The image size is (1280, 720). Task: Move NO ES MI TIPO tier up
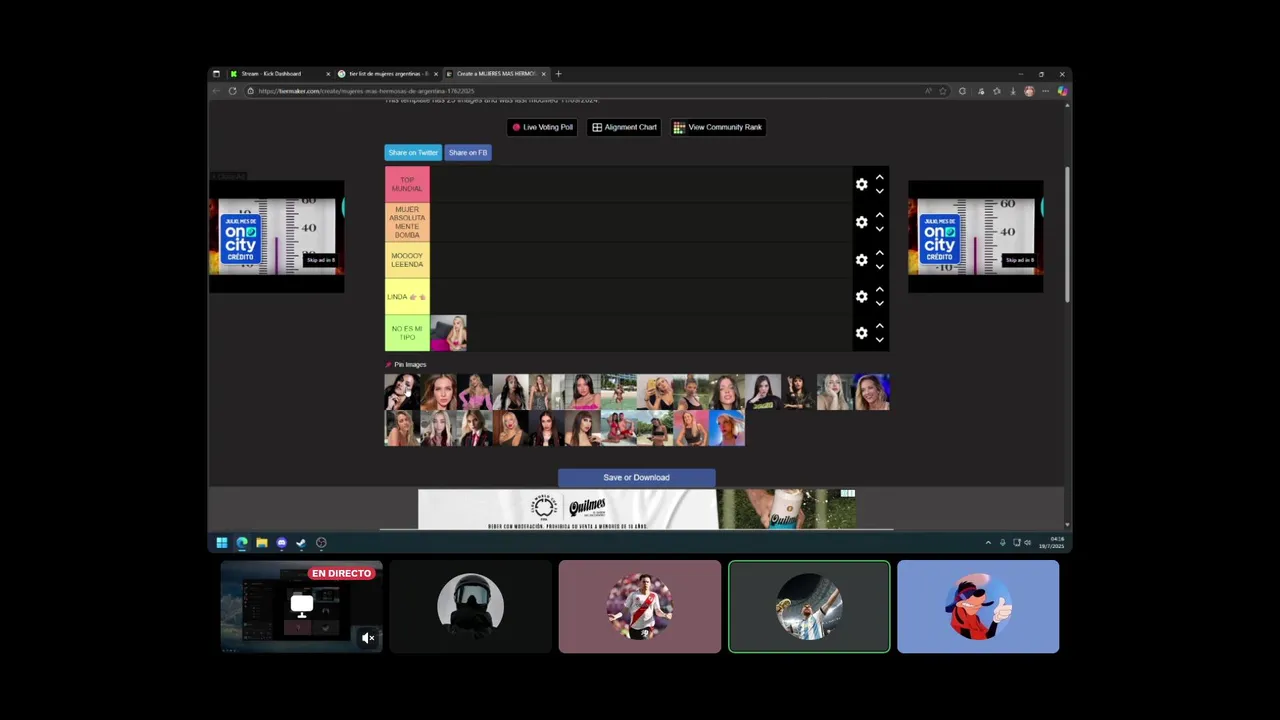(x=879, y=326)
